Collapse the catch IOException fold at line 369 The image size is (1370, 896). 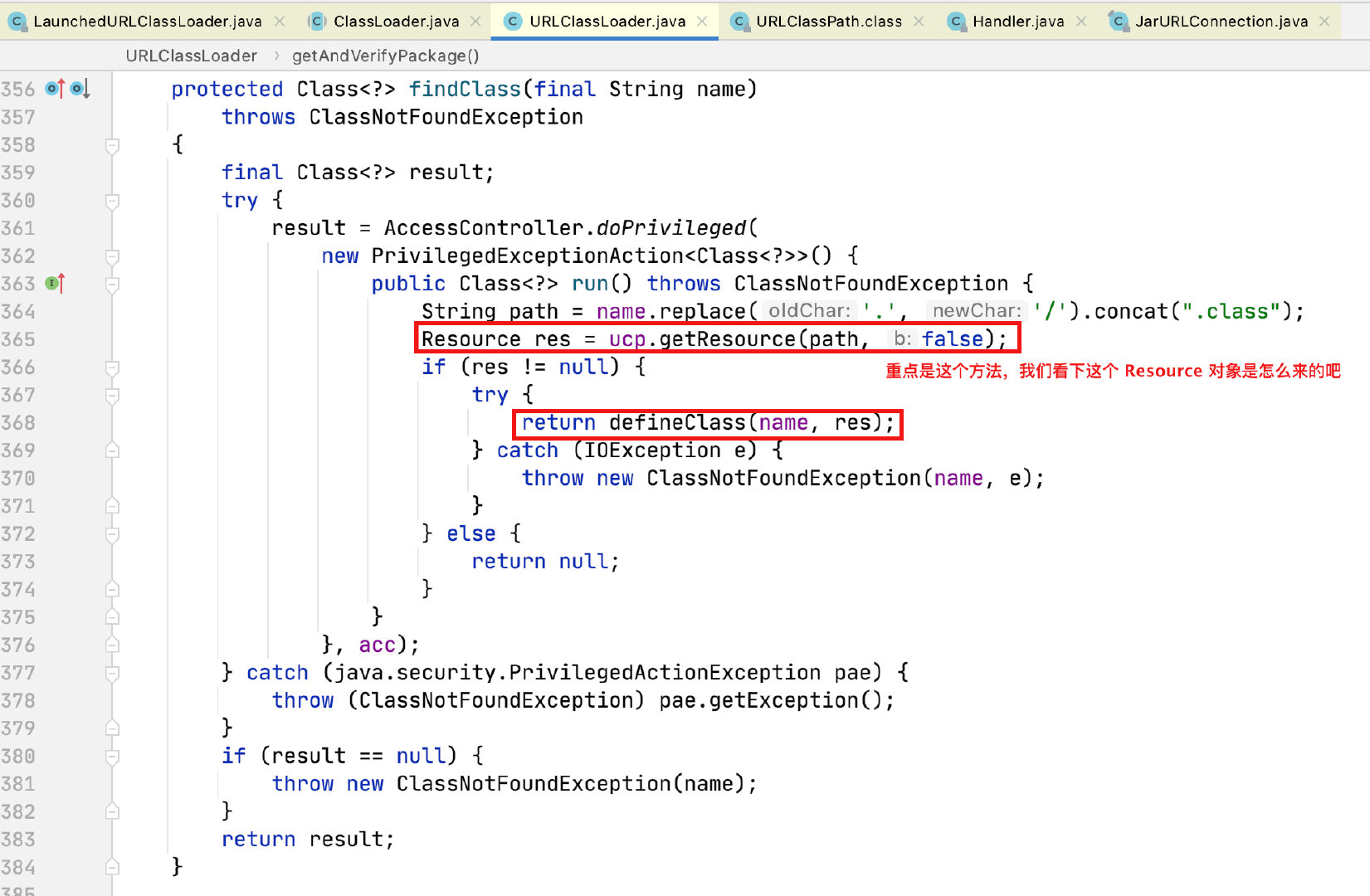tap(112, 450)
